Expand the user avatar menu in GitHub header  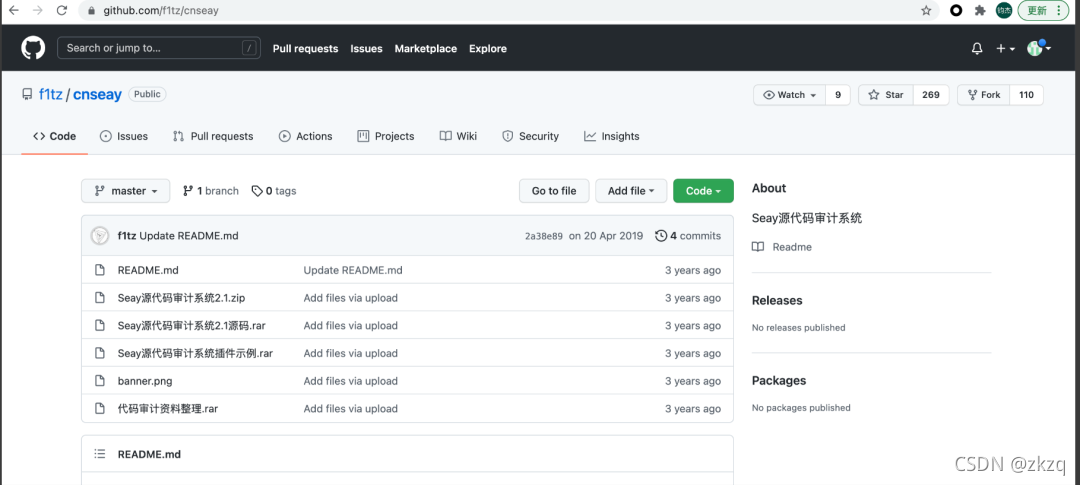tap(1039, 48)
